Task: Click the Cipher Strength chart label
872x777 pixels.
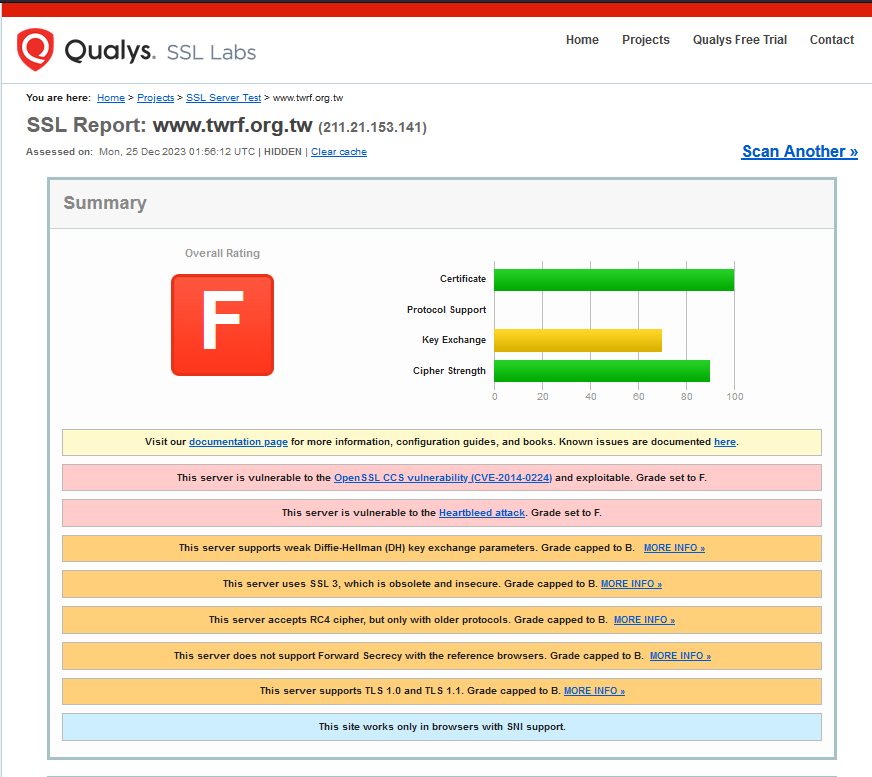Action: click(449, 371)
